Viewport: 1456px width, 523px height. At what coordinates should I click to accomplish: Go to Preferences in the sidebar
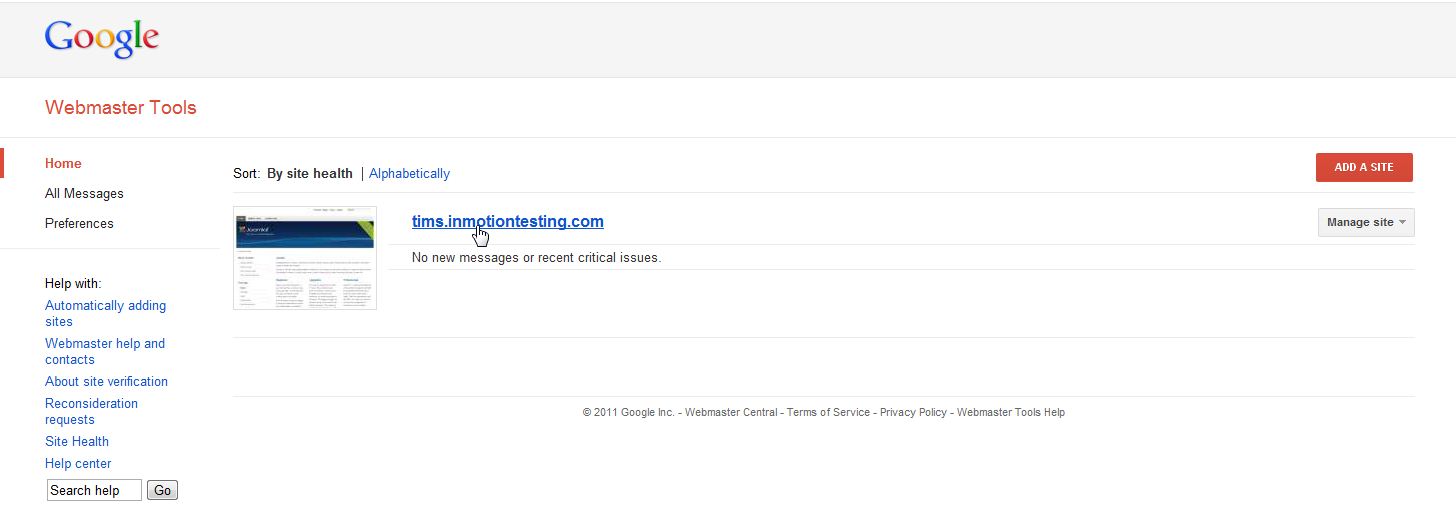pyautogui.click(x=79, y=223)
